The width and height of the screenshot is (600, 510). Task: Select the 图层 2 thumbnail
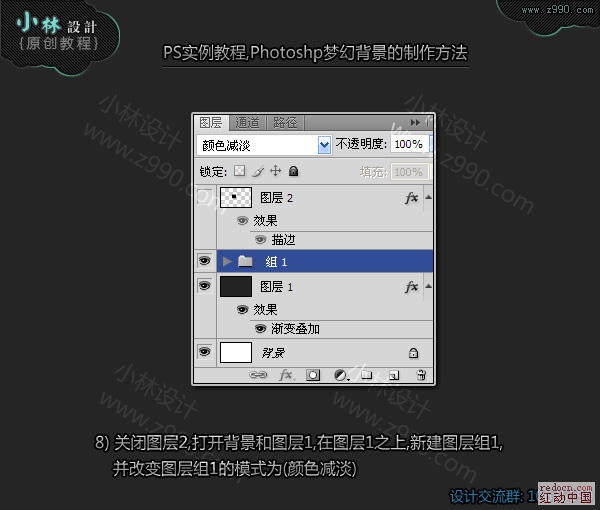click(236, 197)
